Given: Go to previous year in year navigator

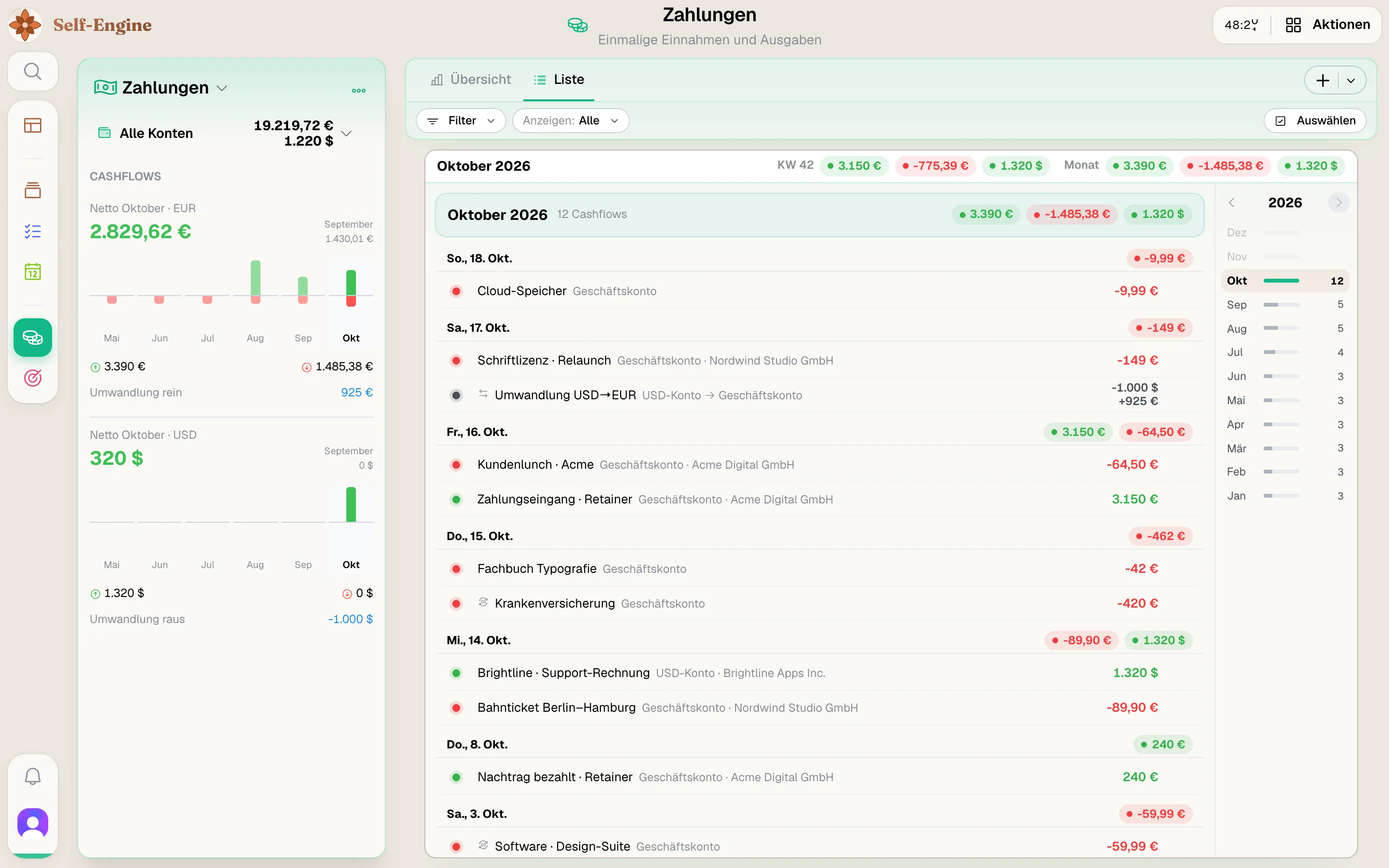Looking at the screenshot, I should (1231, 203).
